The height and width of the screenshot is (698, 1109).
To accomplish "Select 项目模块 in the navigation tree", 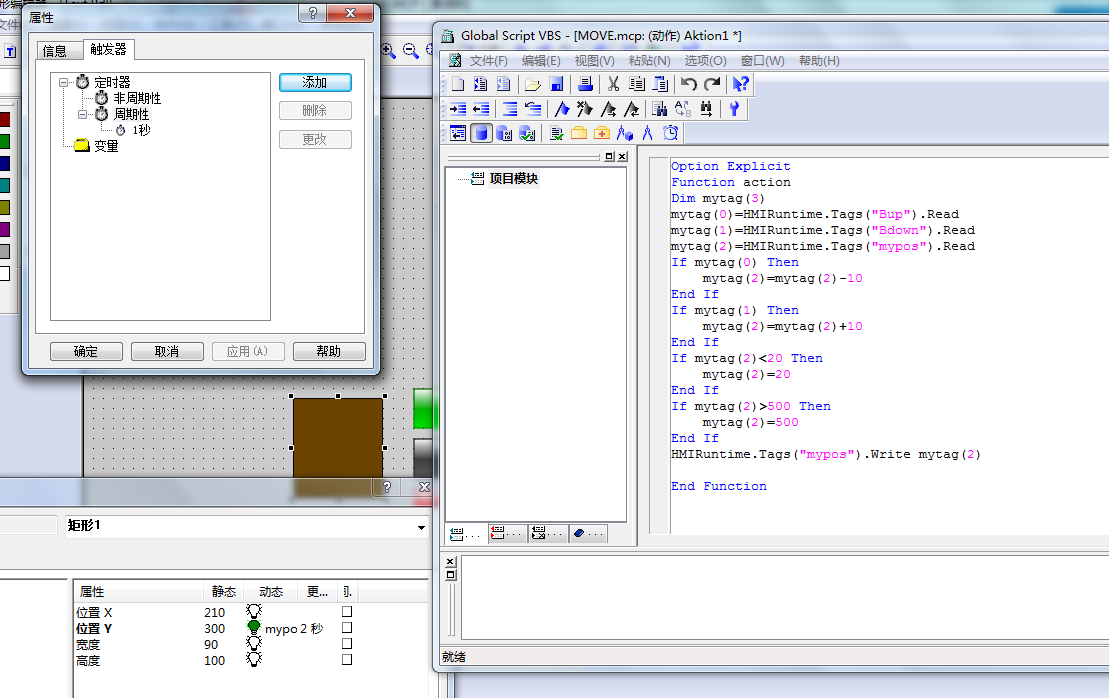I will (x=513, y=179).
